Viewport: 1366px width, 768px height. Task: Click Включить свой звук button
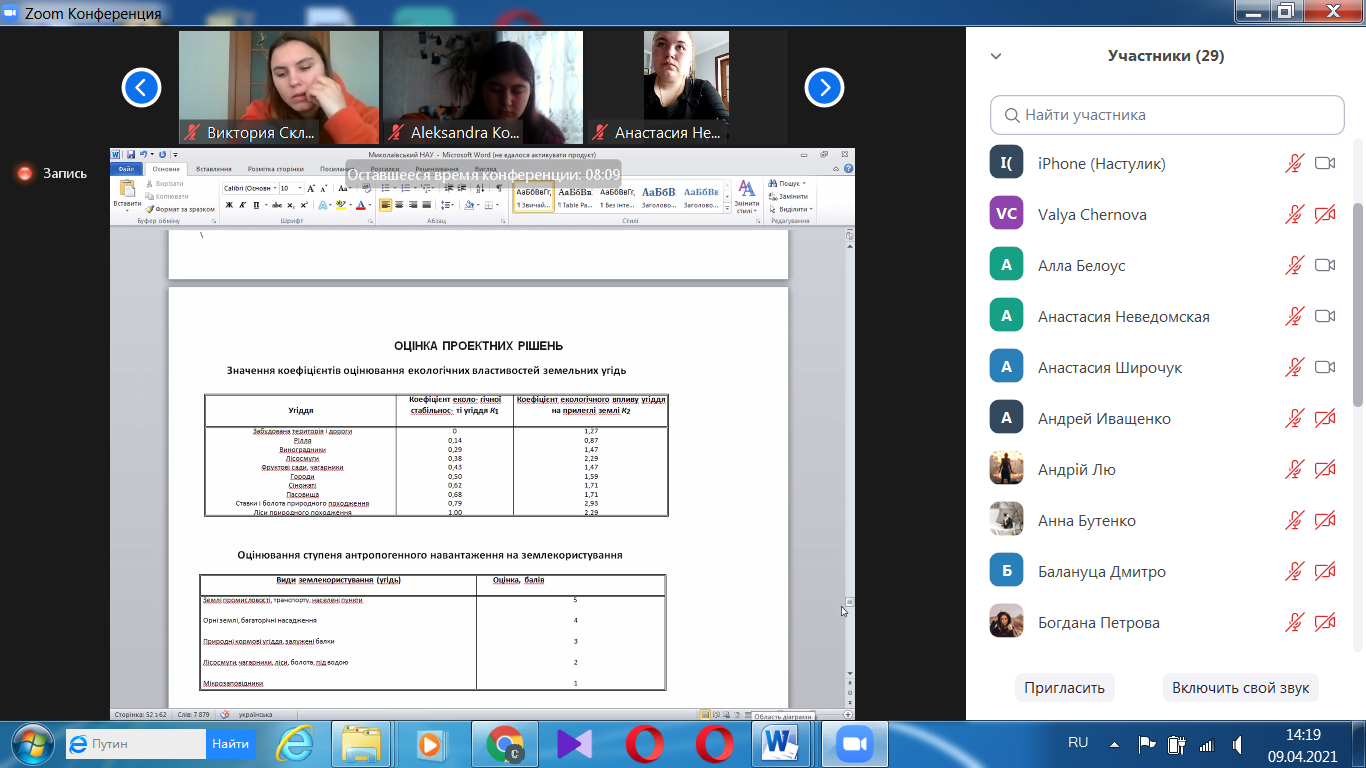1241,688
